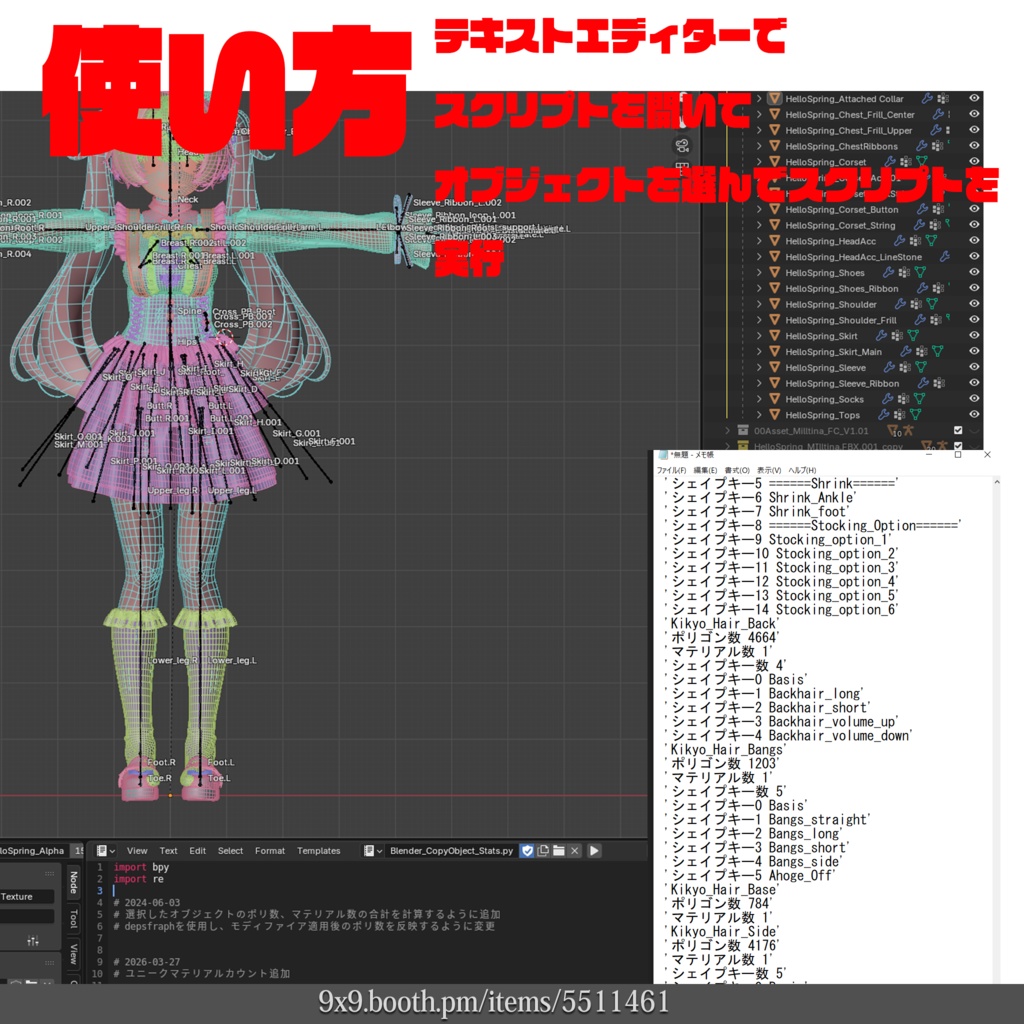Click the editor type icon in text editor header

pyautogui.click(x=103, y=851)
